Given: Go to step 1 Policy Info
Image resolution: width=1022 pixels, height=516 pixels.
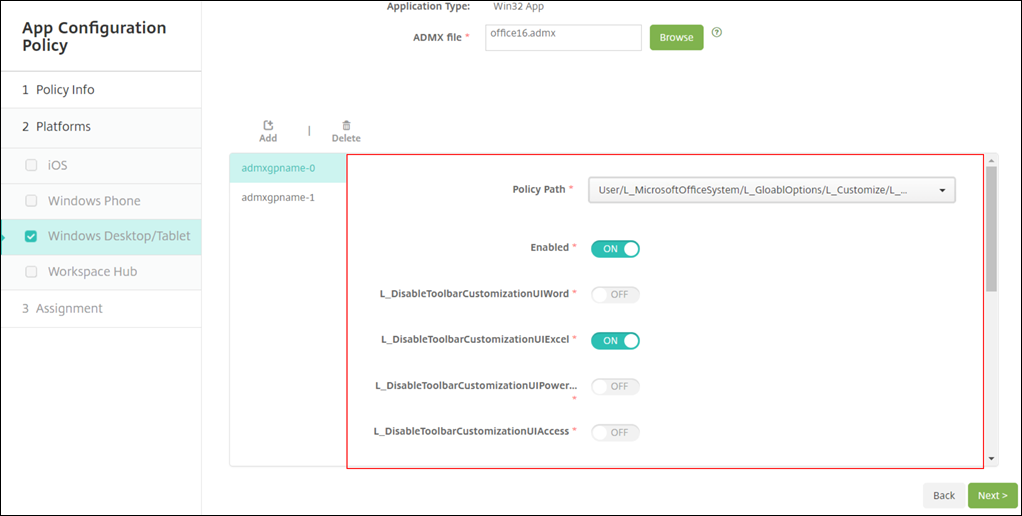Looking at the screenshot, I should tap(101, 90).
